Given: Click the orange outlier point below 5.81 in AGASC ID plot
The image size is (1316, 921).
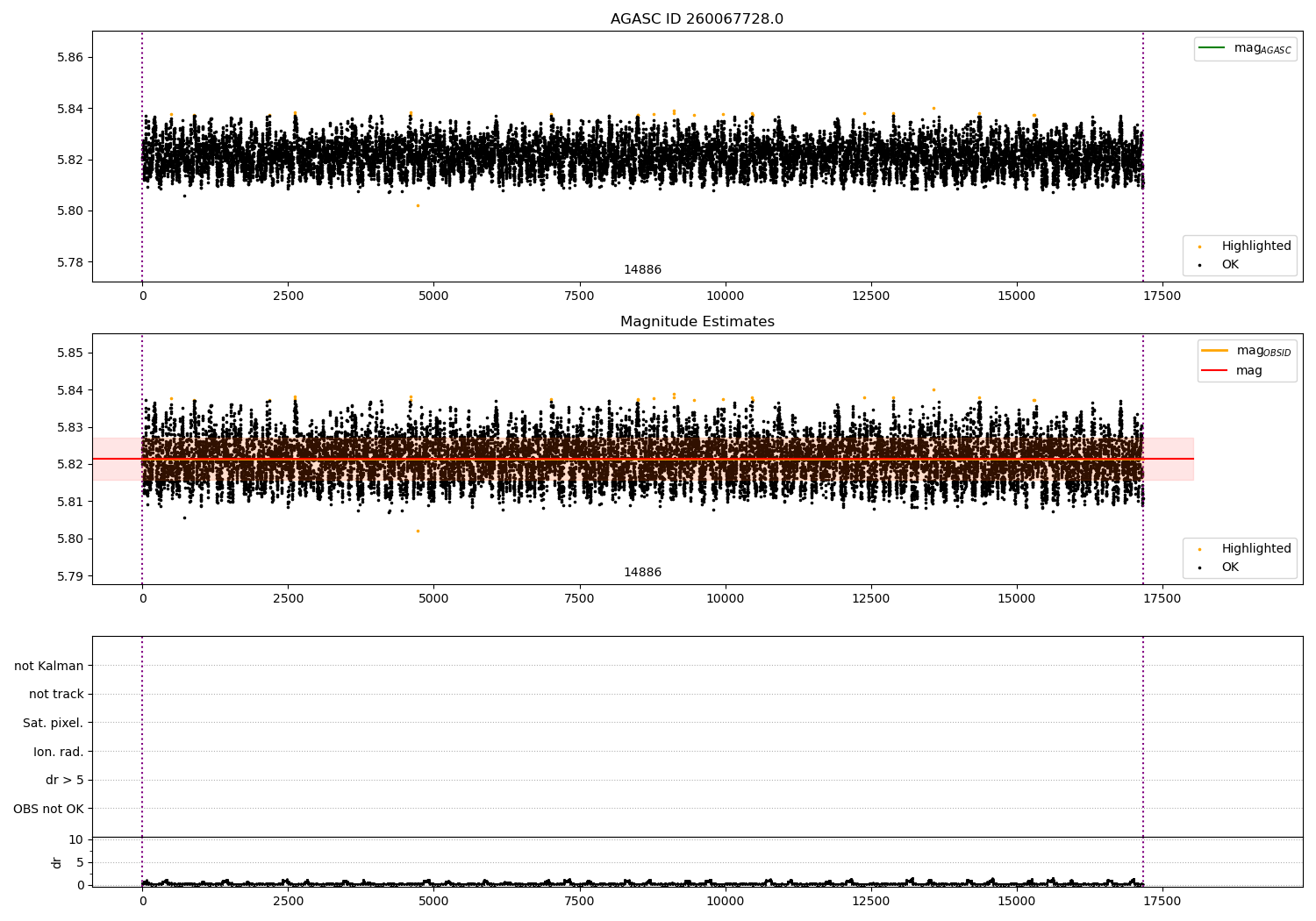Looking at the screenshot, I should click(x=418, y=205).
